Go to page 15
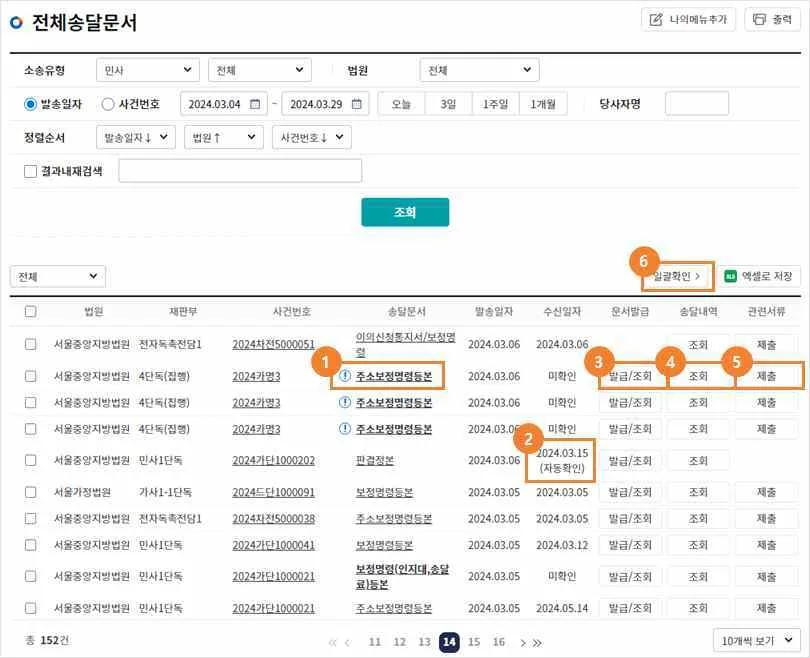This screenshot has width=810, height=658. click(474, 642)
